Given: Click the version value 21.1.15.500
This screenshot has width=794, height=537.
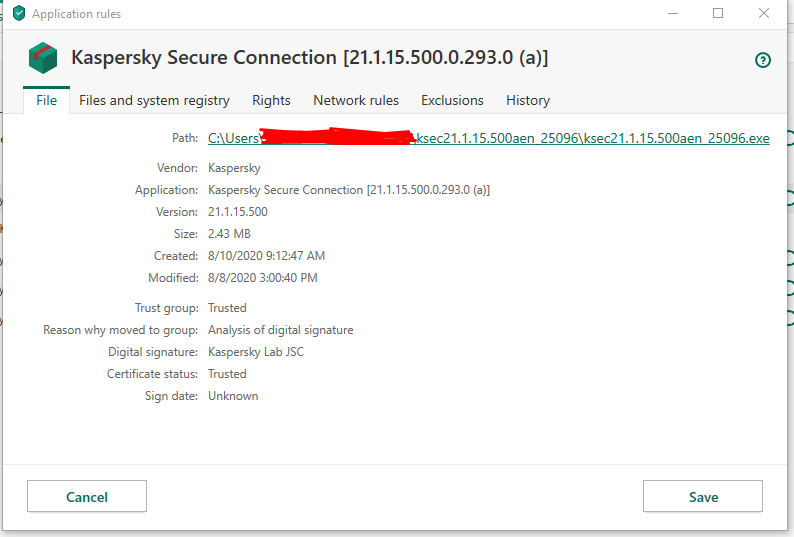Looking at the screenshot, I should (x=238, y=212).
